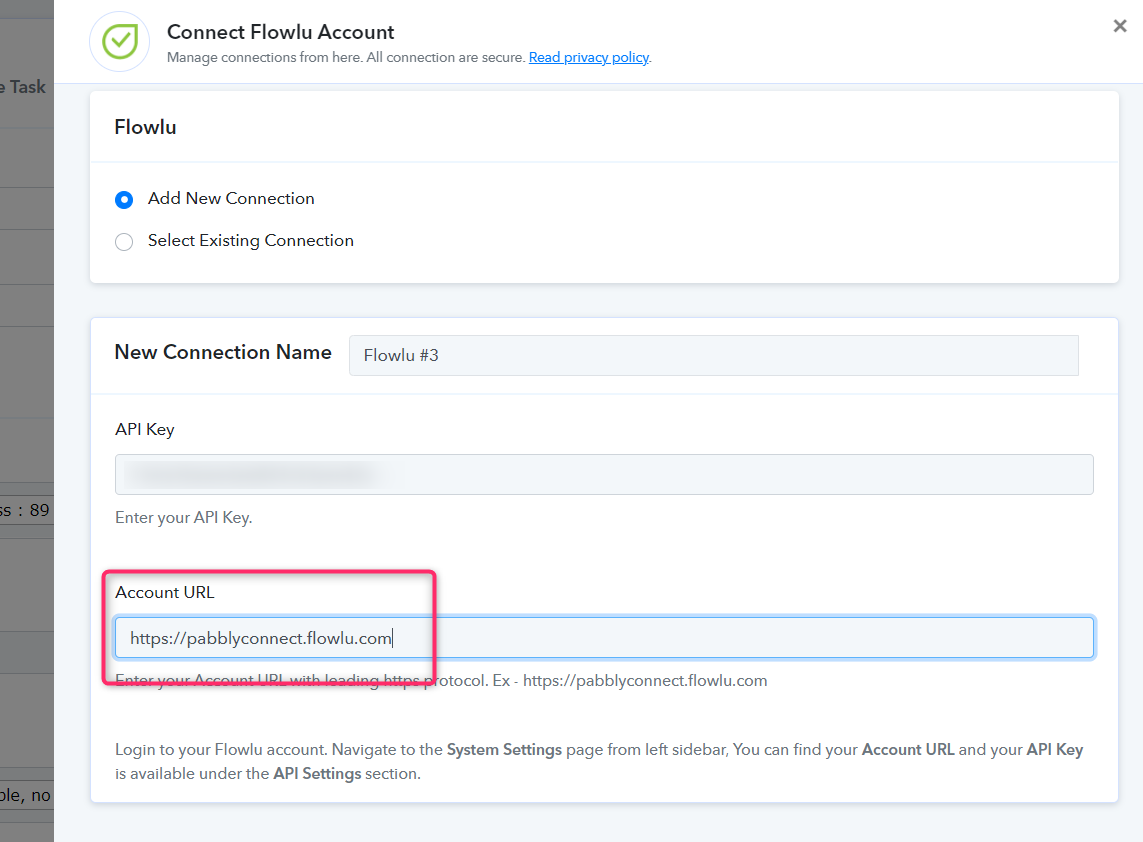
Task: Click the dimmed 'Task' text behind the dialog
Action: pyautogui.click(x=28, y=87)
